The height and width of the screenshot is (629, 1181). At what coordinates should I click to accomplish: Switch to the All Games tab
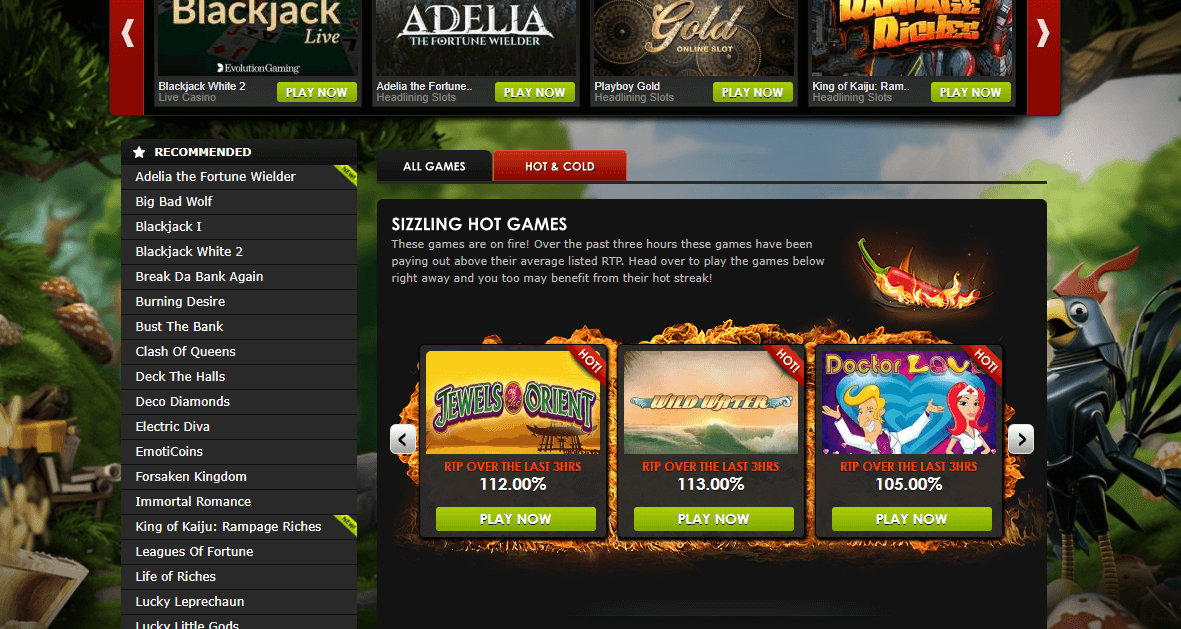(x=434, y=166)
